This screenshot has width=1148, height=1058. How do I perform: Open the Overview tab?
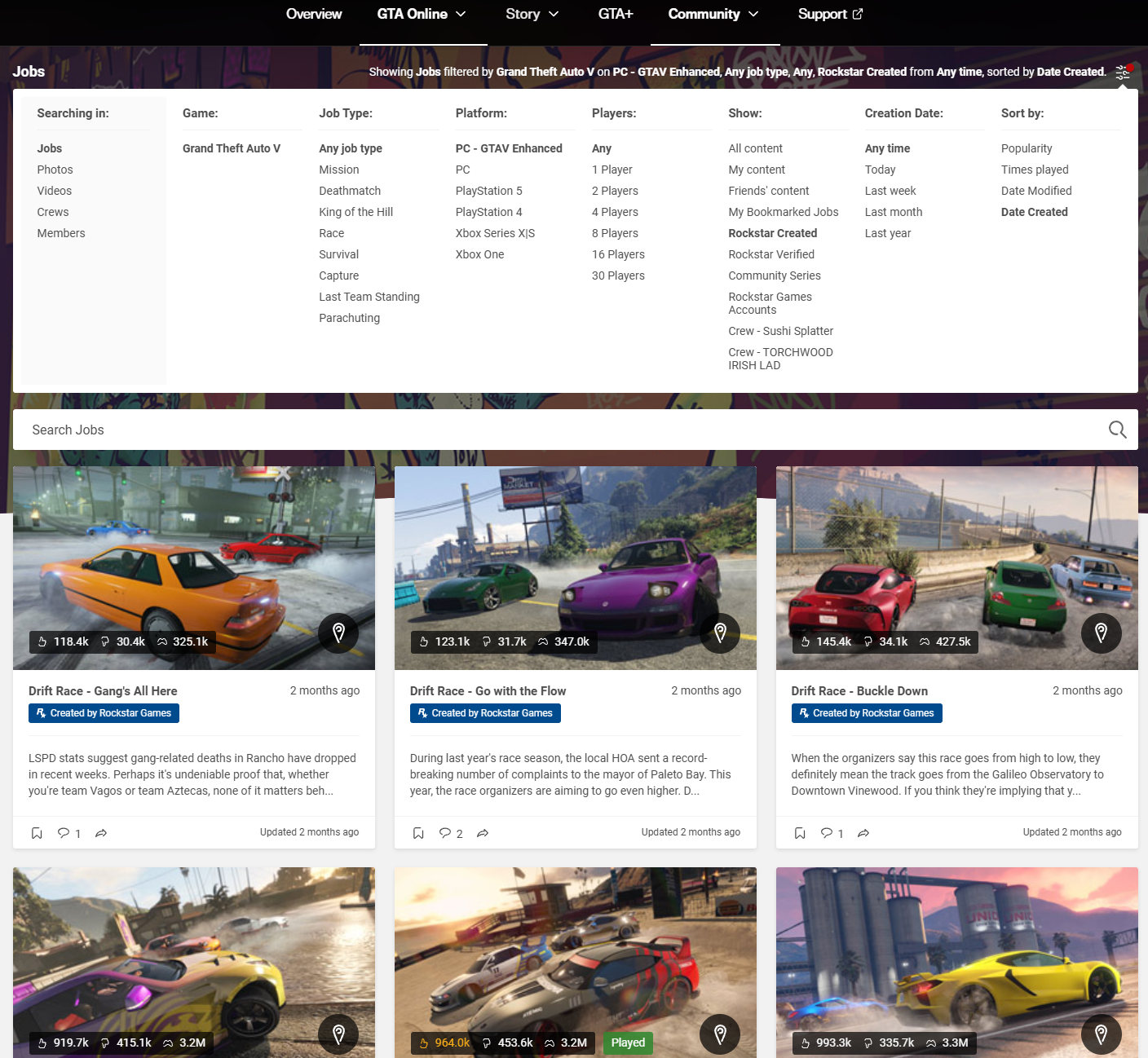pyautogui.click(x=314, y=14)
